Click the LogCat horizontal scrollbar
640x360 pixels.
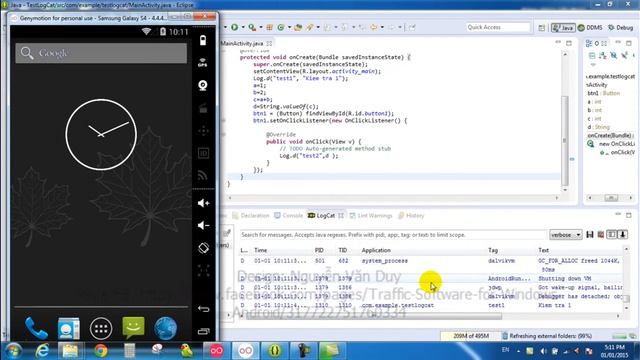tap(373, 316)
